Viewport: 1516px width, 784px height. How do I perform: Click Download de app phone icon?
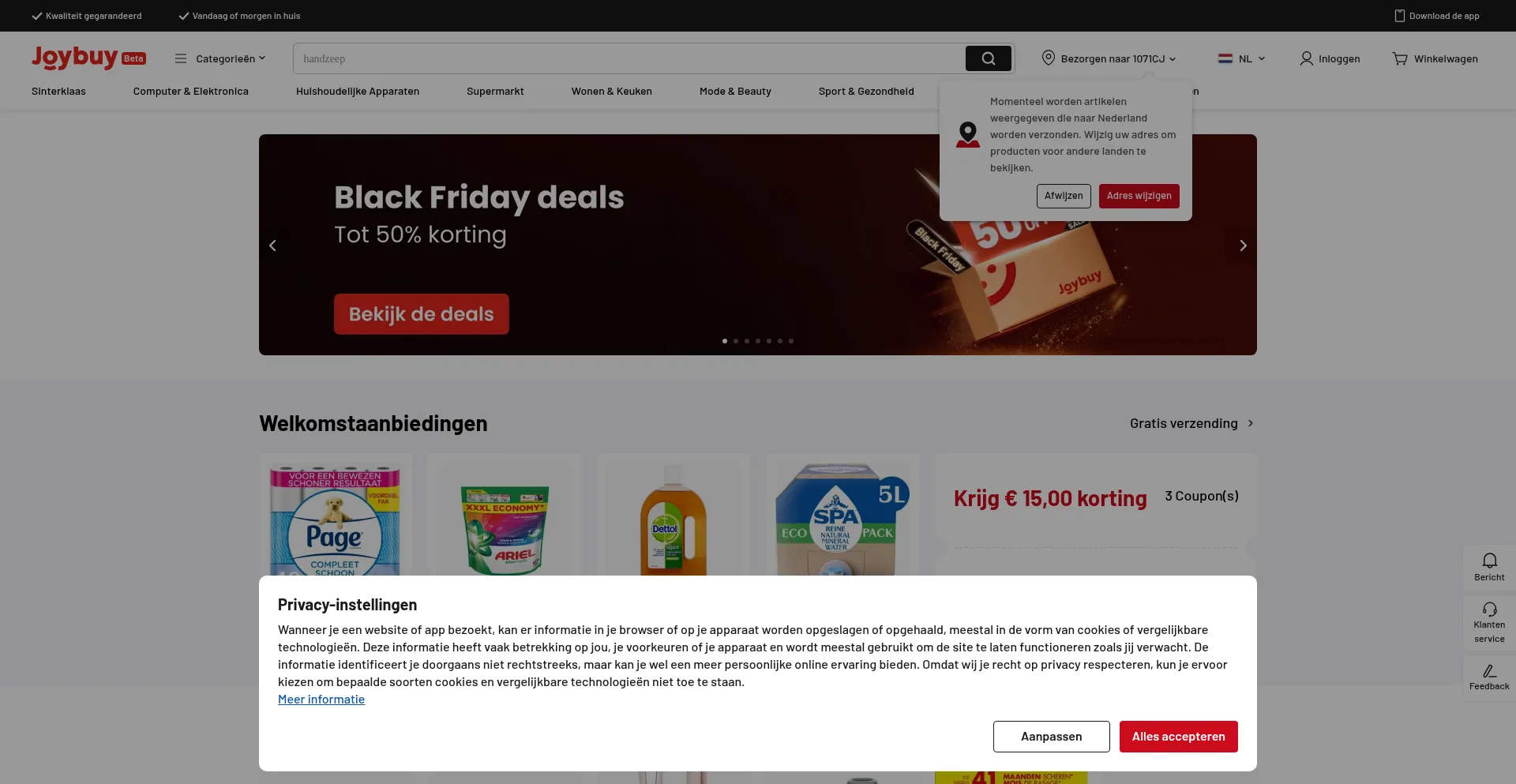pyautogui.click(x=1399, y=16)
